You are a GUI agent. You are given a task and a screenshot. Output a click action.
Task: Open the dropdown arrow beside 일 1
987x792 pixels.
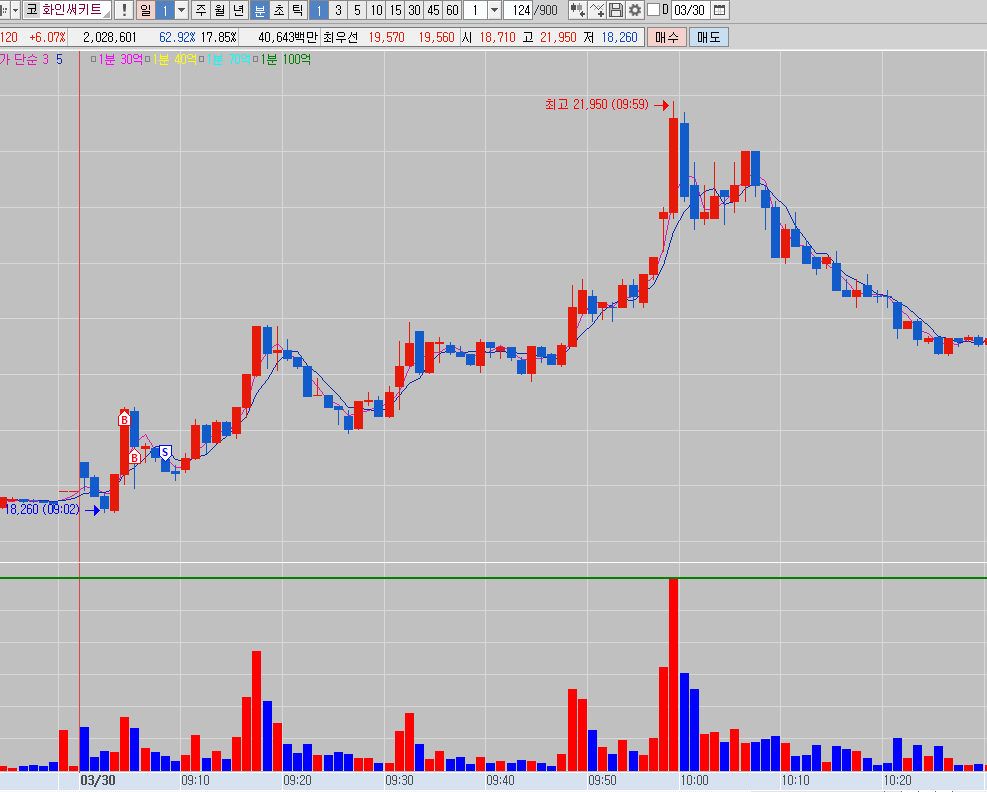click(181, 10)
